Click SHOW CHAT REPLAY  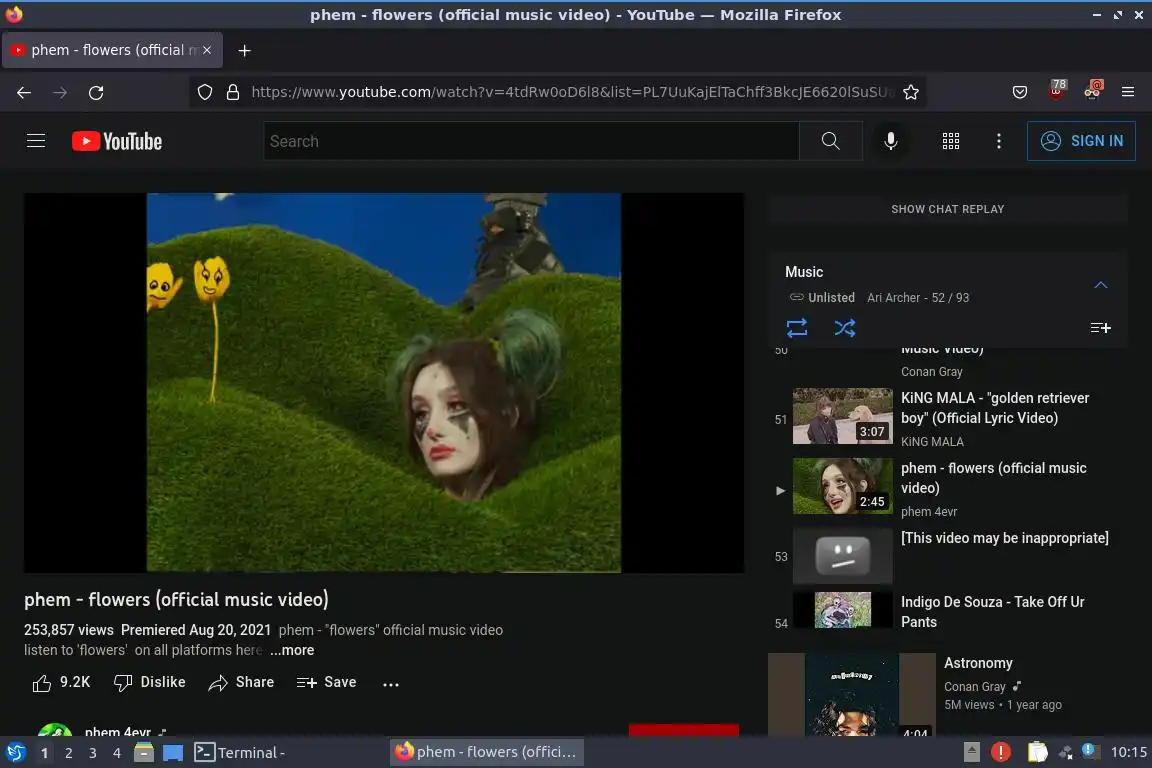pyautogui.click(x=948, y=209)
